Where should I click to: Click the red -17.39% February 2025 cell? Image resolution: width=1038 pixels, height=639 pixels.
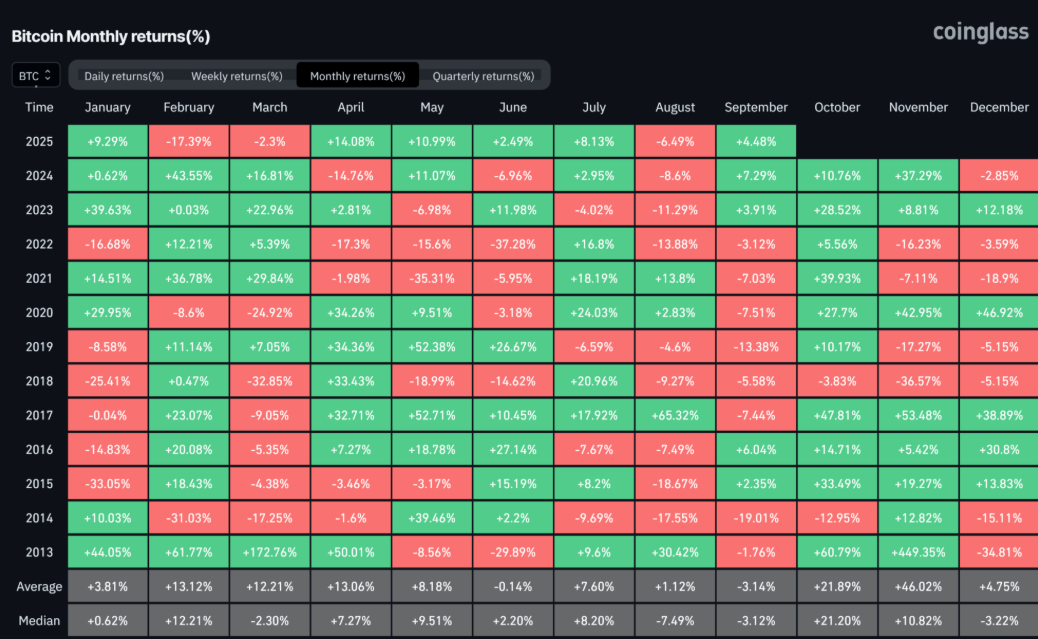point(188,141)
